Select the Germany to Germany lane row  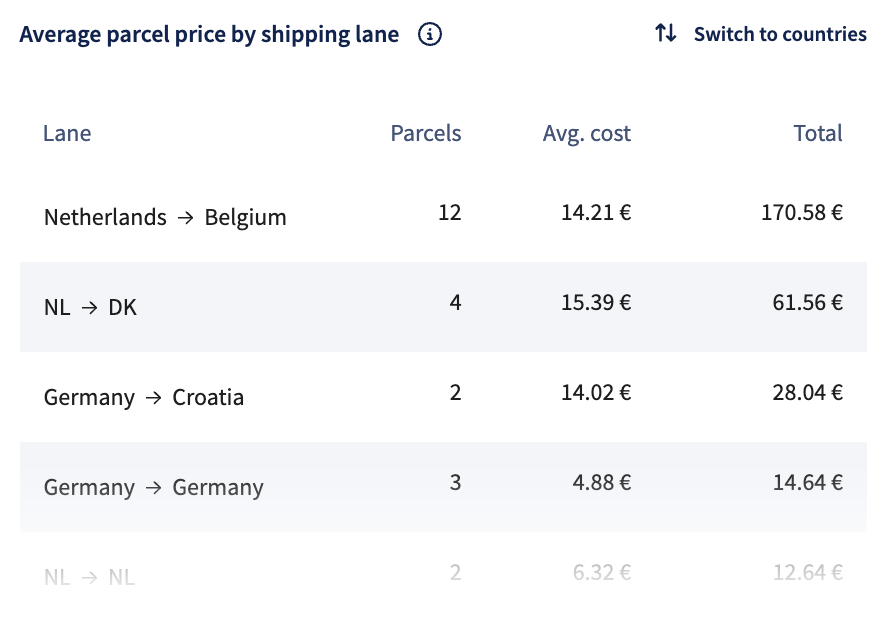tap(443, 487)
